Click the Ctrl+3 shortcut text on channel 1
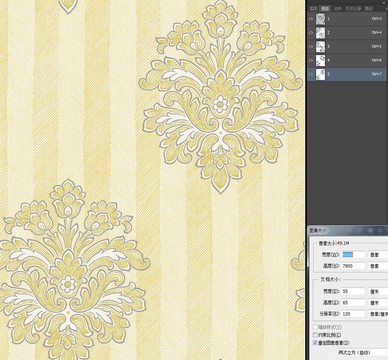The width and height of the screenshot is (388, 360). 376,19
